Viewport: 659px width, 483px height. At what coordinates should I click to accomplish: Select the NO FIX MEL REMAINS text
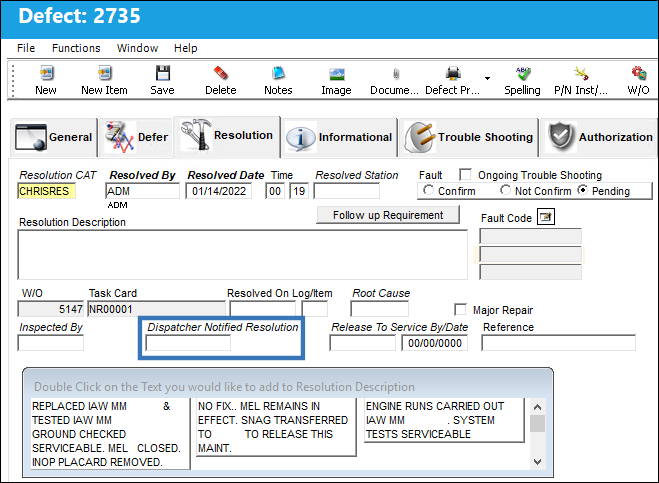pos(276,427)
